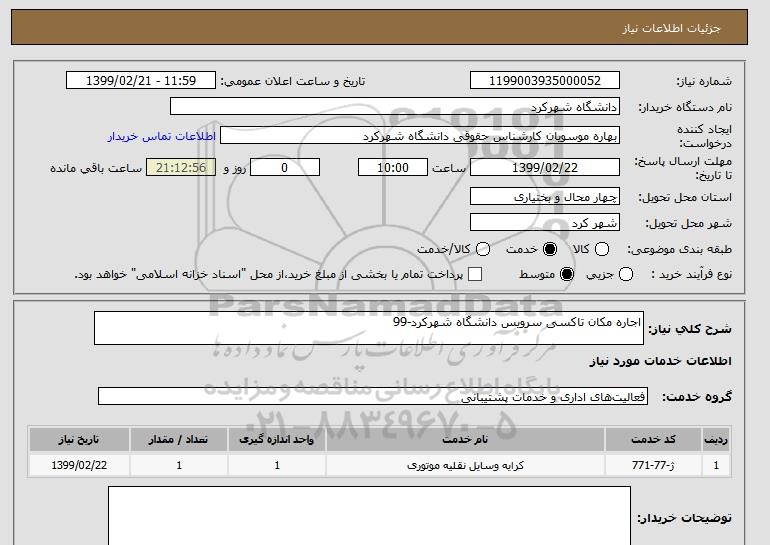Click the requester field بهاره موسویان
This screenshot has height=545, width=770.
tap(420, 136)
